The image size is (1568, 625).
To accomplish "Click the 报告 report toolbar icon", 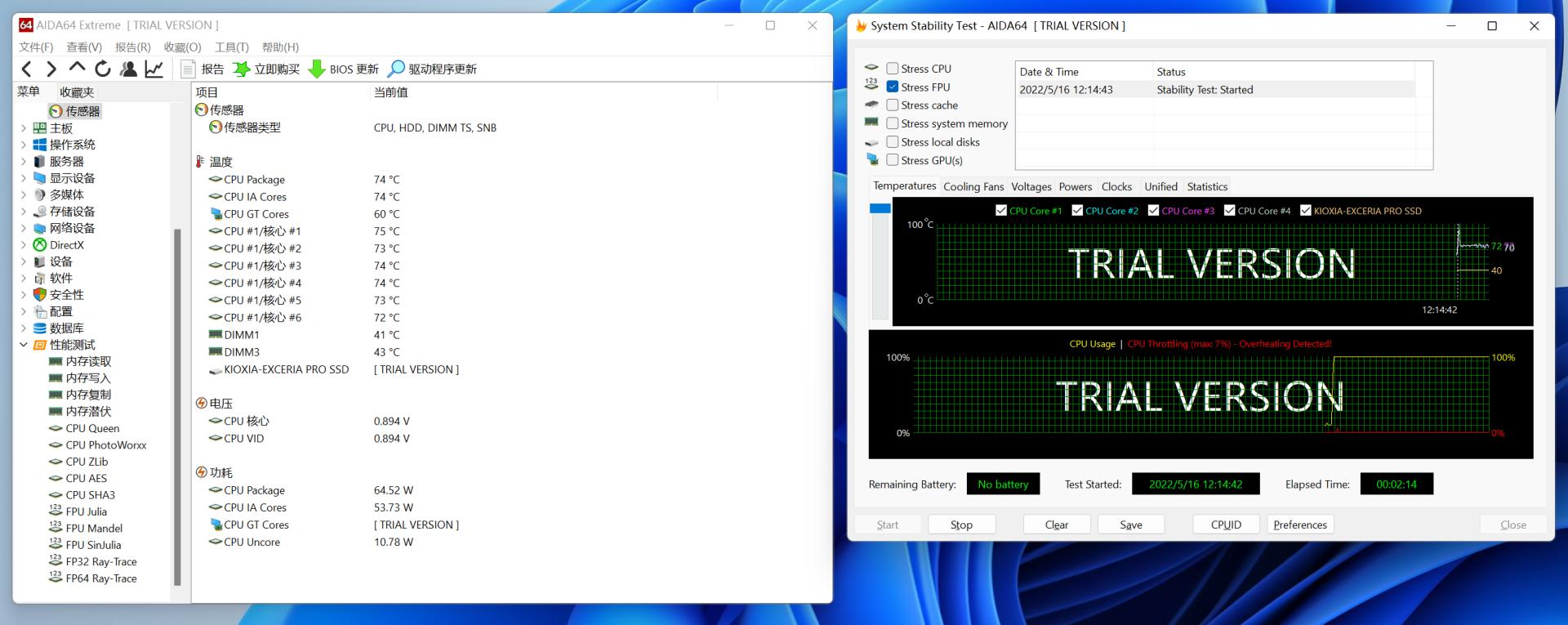I will 189,69.
